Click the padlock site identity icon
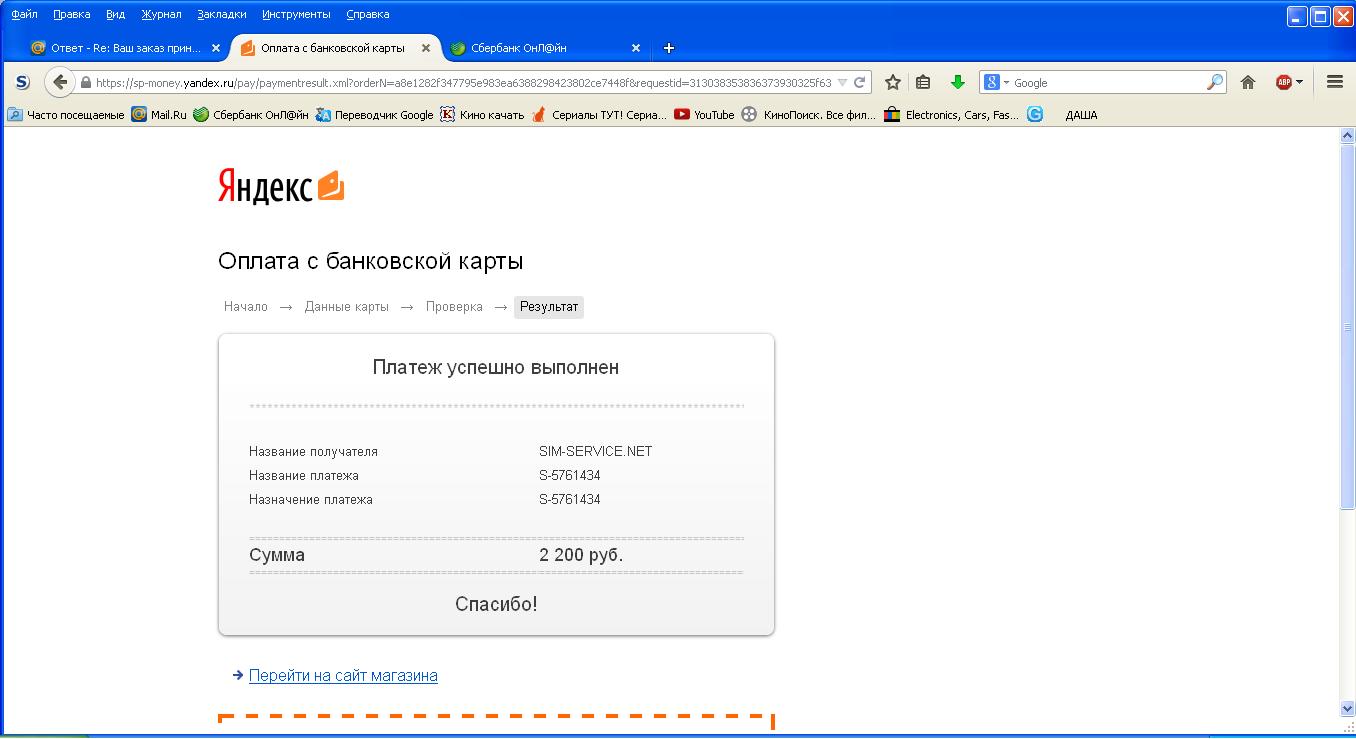Viewport: 1356px width, 739px height. 86,83
